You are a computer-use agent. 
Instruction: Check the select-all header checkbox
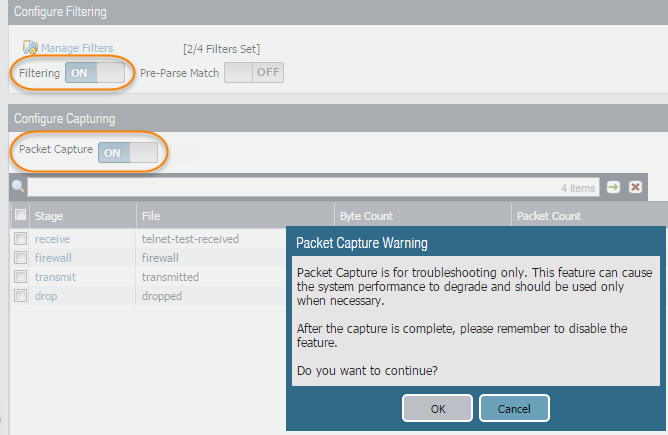pyautogui.click(x=20, y=216)
